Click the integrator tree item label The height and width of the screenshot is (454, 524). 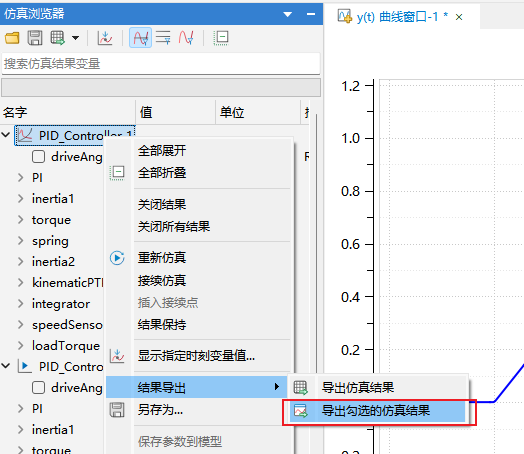click(61, 304)
